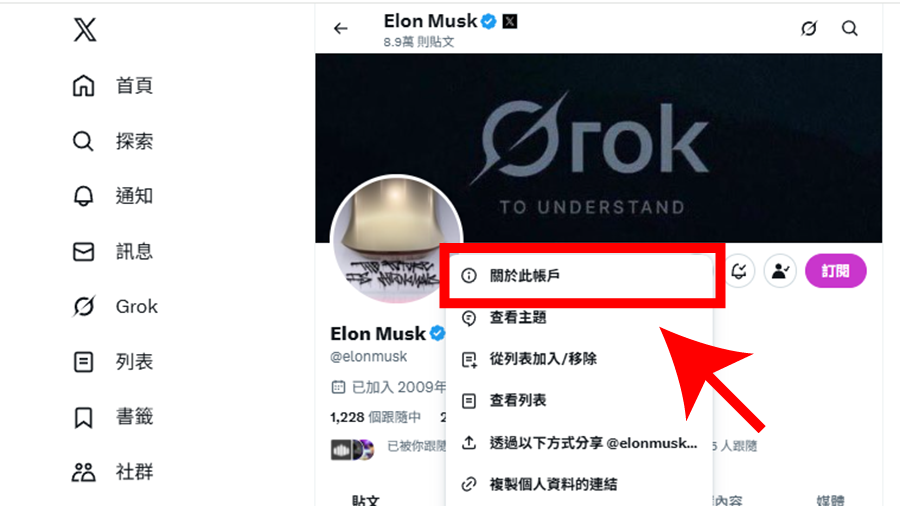The image size is (900, 506).
Task: Open Grok from the sidebar
Action: 83,306
